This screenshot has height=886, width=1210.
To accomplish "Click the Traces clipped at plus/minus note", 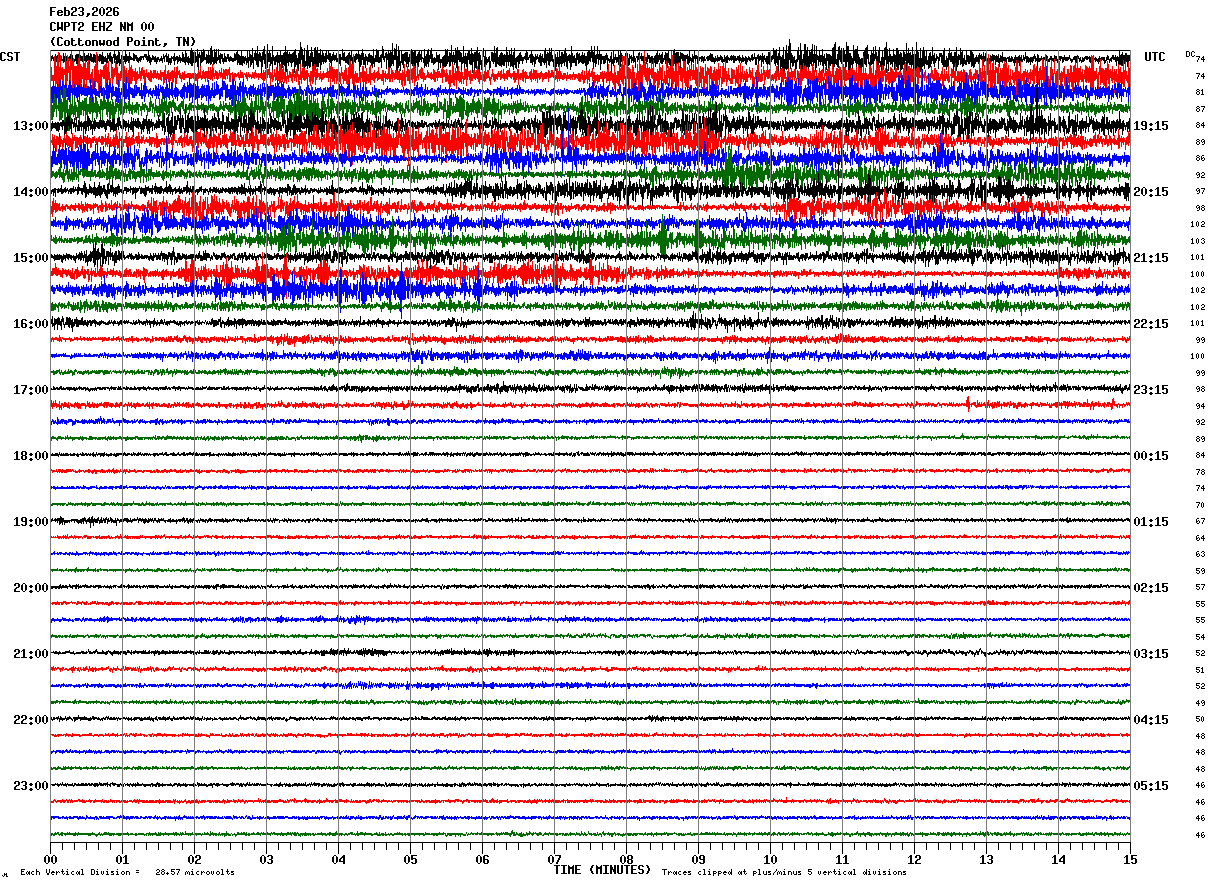I will click(784, 873).
